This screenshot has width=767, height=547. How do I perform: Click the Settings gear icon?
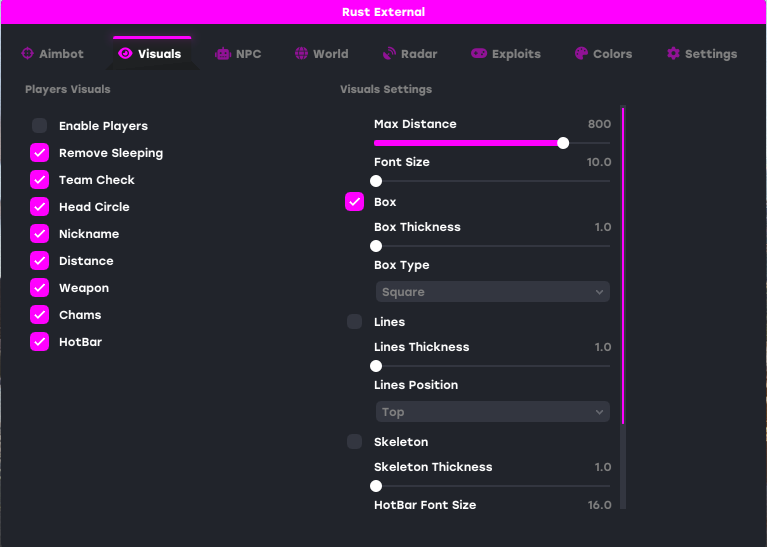(x=673, y=53)
